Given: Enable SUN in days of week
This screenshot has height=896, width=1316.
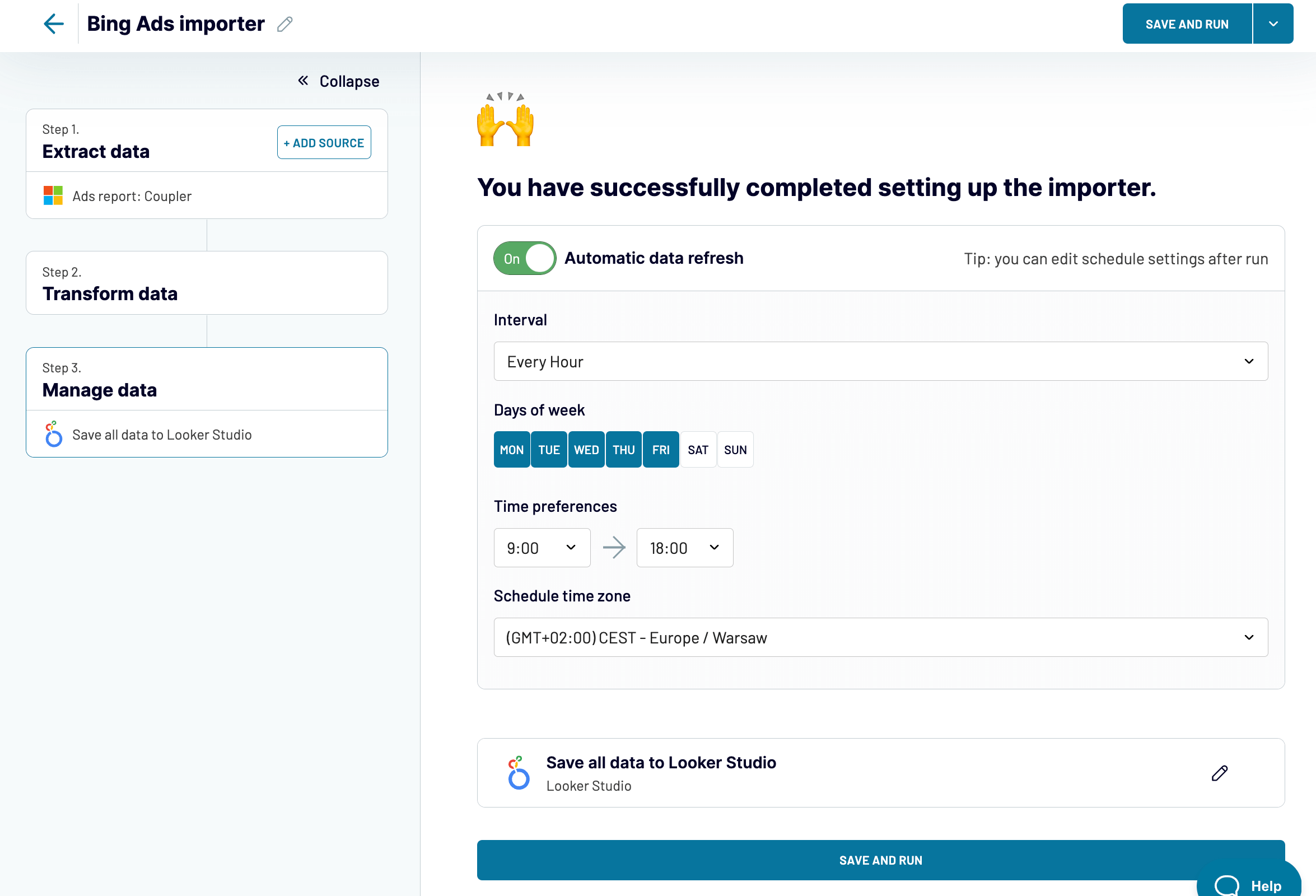Looking at the screenshot, I should pos(736,450).
